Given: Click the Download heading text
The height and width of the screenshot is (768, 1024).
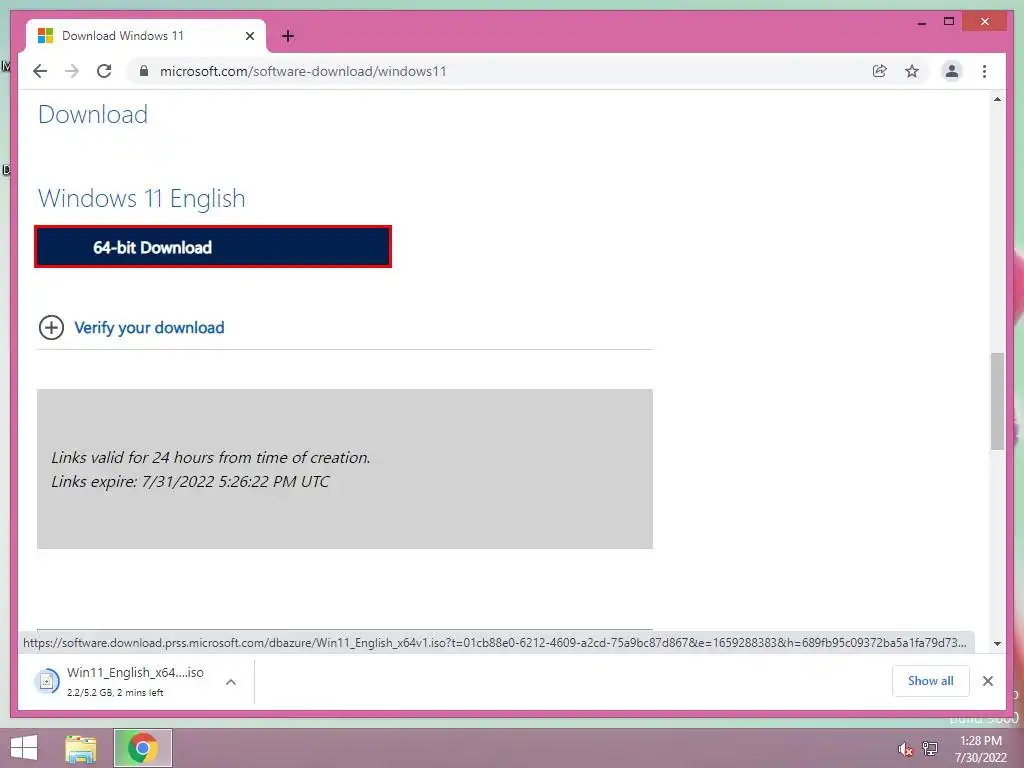Looking at the screenshot, I should click(x=93, y=114).
